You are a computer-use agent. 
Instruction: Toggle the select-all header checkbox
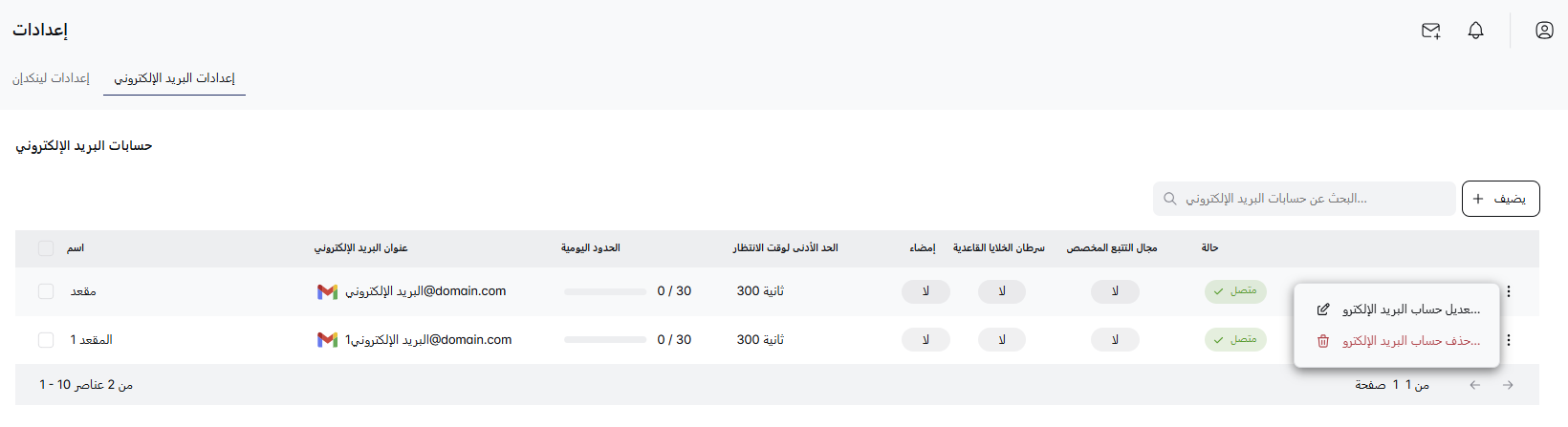tap(46, 248)
